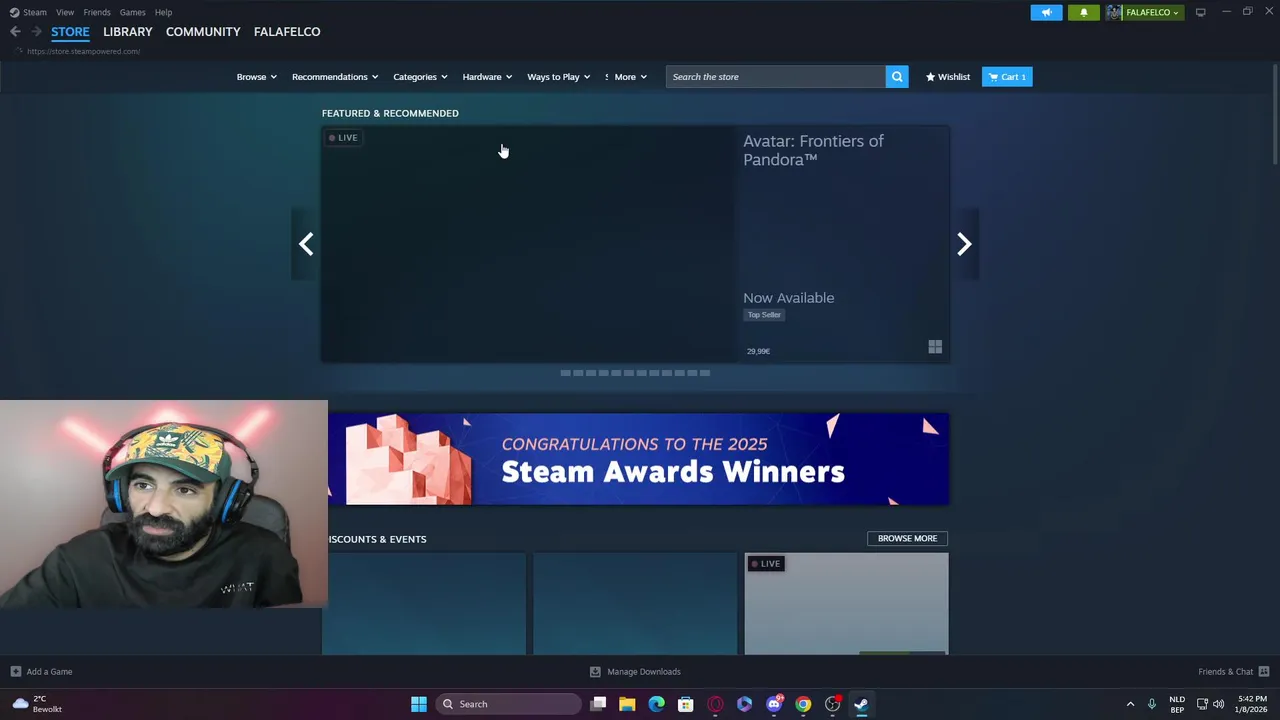
Task: Open the Help menu
Action: point(163,12)
